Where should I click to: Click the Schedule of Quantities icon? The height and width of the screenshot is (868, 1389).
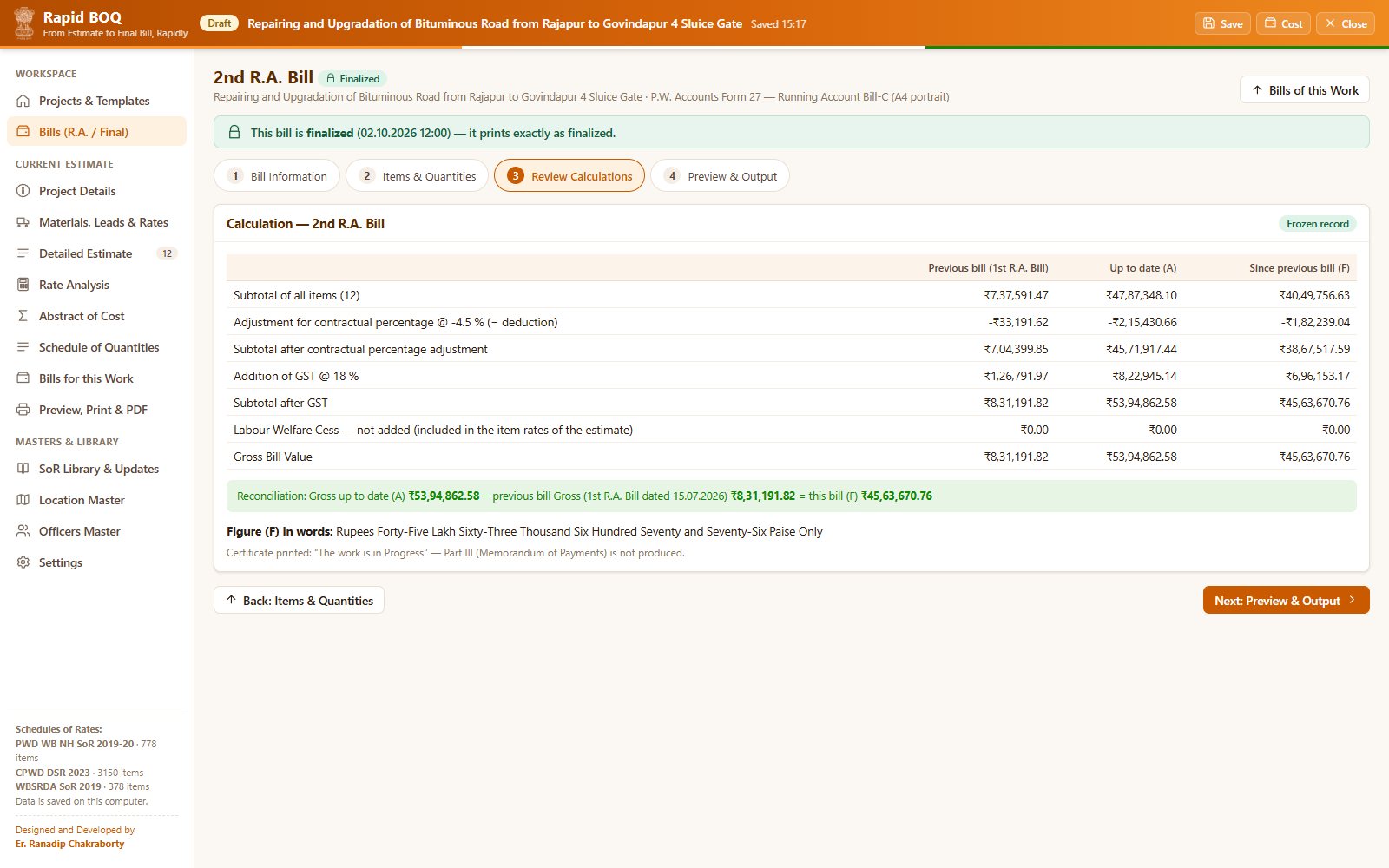(23, 347)
